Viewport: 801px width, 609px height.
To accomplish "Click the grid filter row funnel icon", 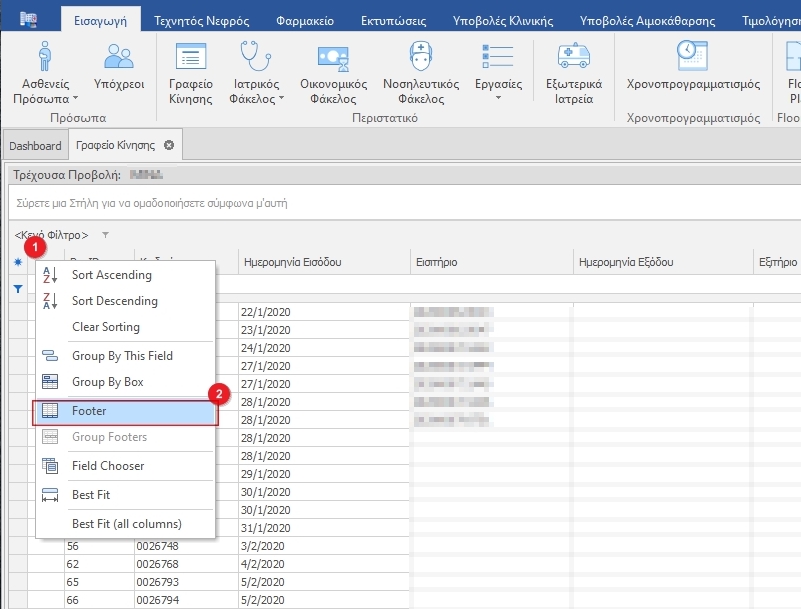I will click(17, 289).
